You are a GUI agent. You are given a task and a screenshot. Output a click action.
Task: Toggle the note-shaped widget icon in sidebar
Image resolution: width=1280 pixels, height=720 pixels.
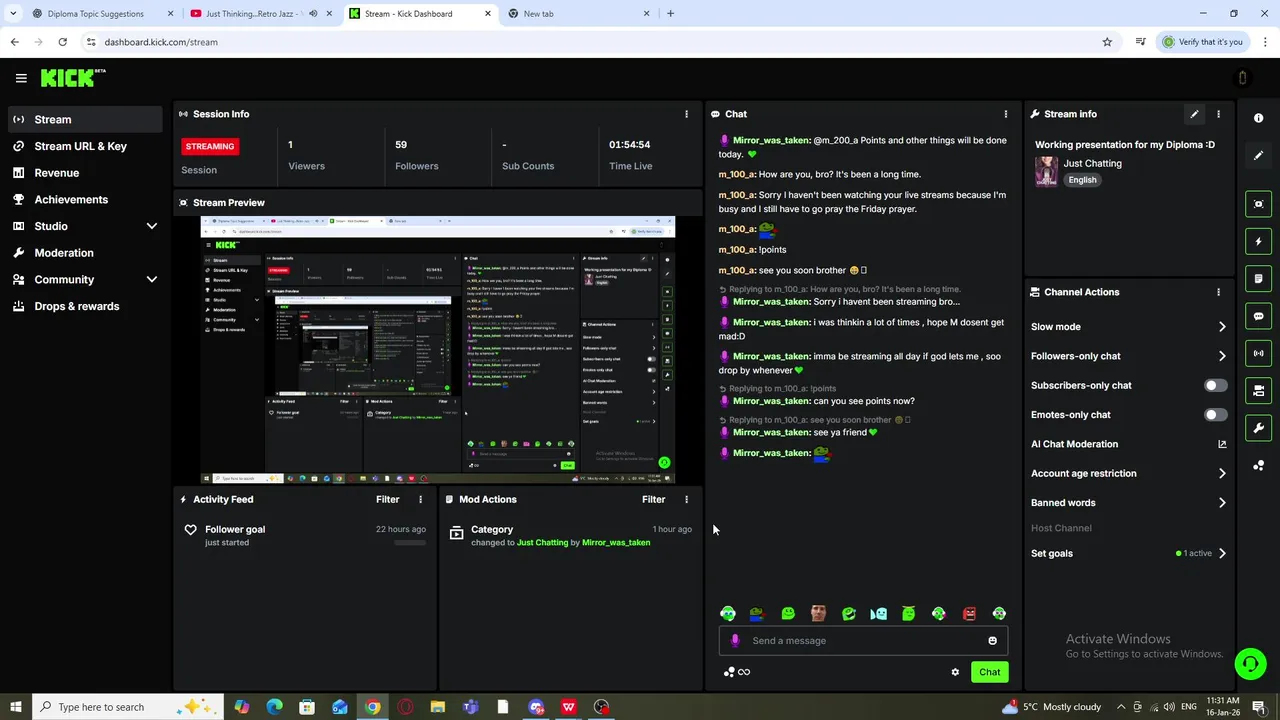(1258, 278)
